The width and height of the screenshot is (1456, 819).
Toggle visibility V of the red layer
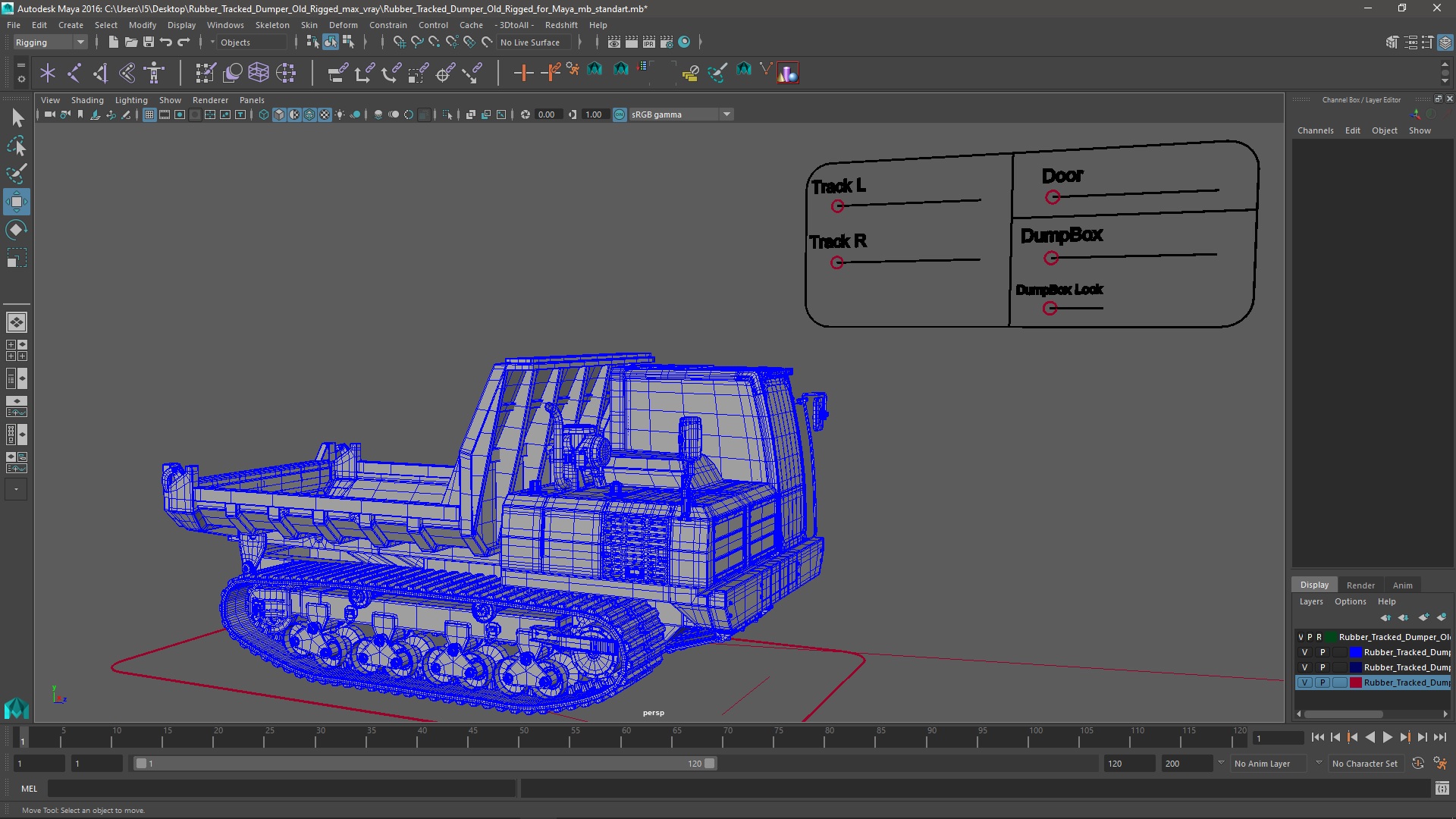[1304, 682]
